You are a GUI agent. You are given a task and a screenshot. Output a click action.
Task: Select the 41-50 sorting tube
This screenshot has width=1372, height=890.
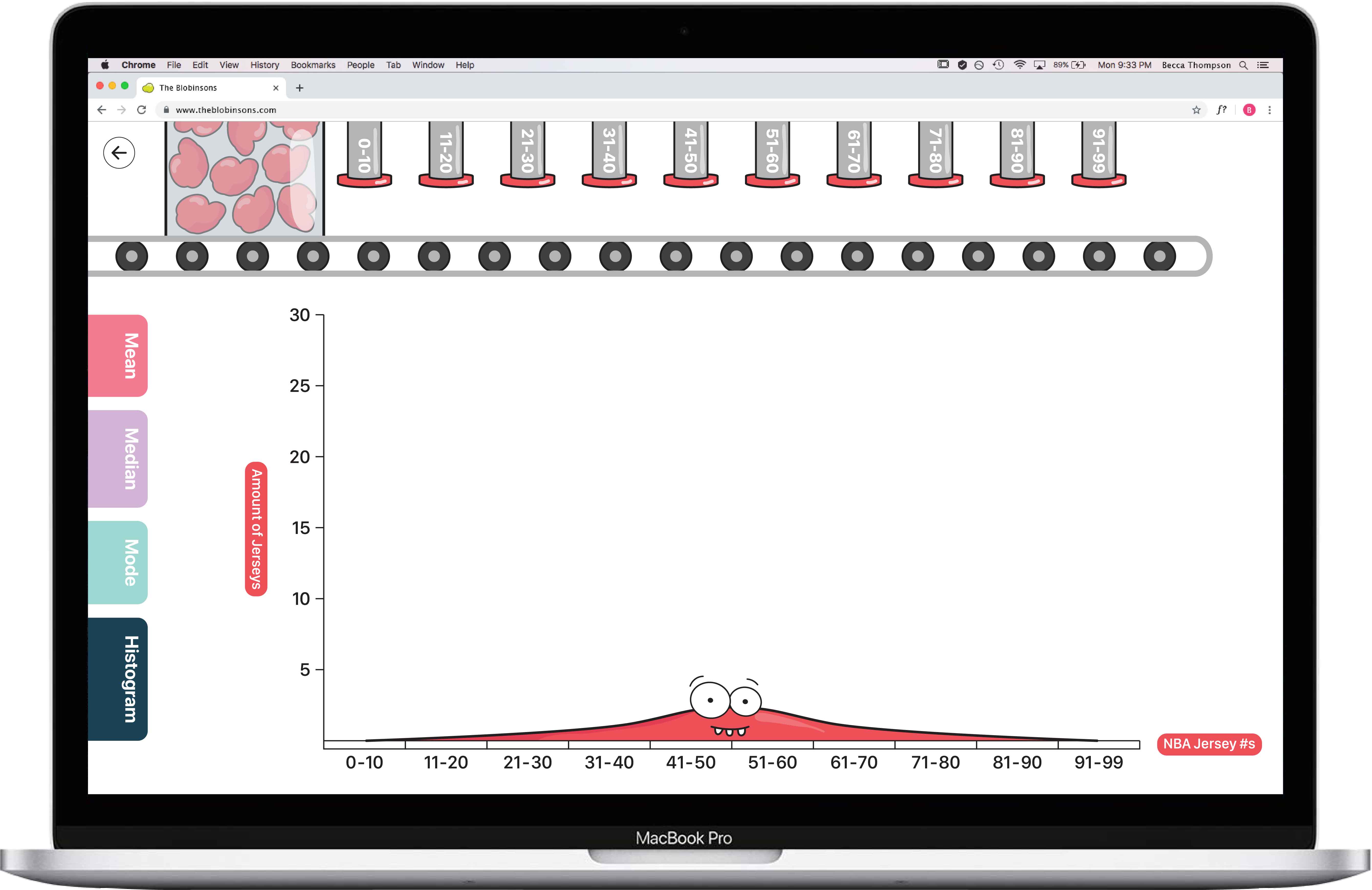point(691,154)
